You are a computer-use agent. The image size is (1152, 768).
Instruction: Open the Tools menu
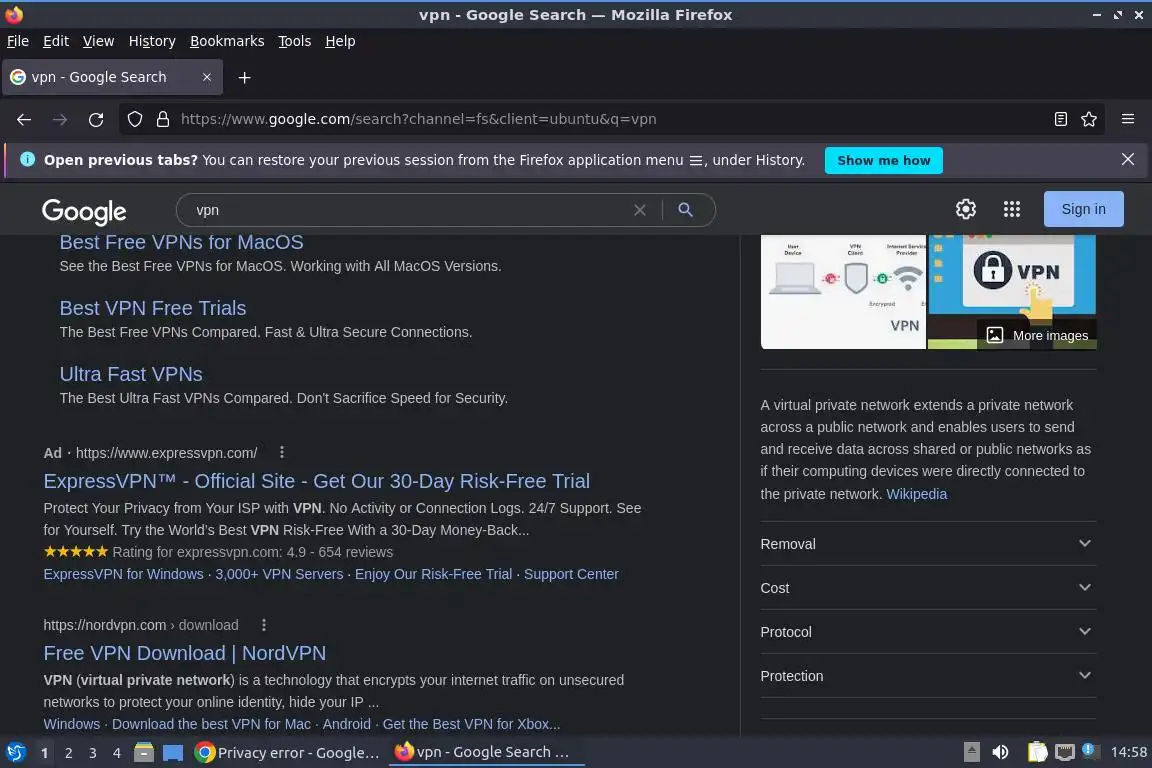[295, 41]
